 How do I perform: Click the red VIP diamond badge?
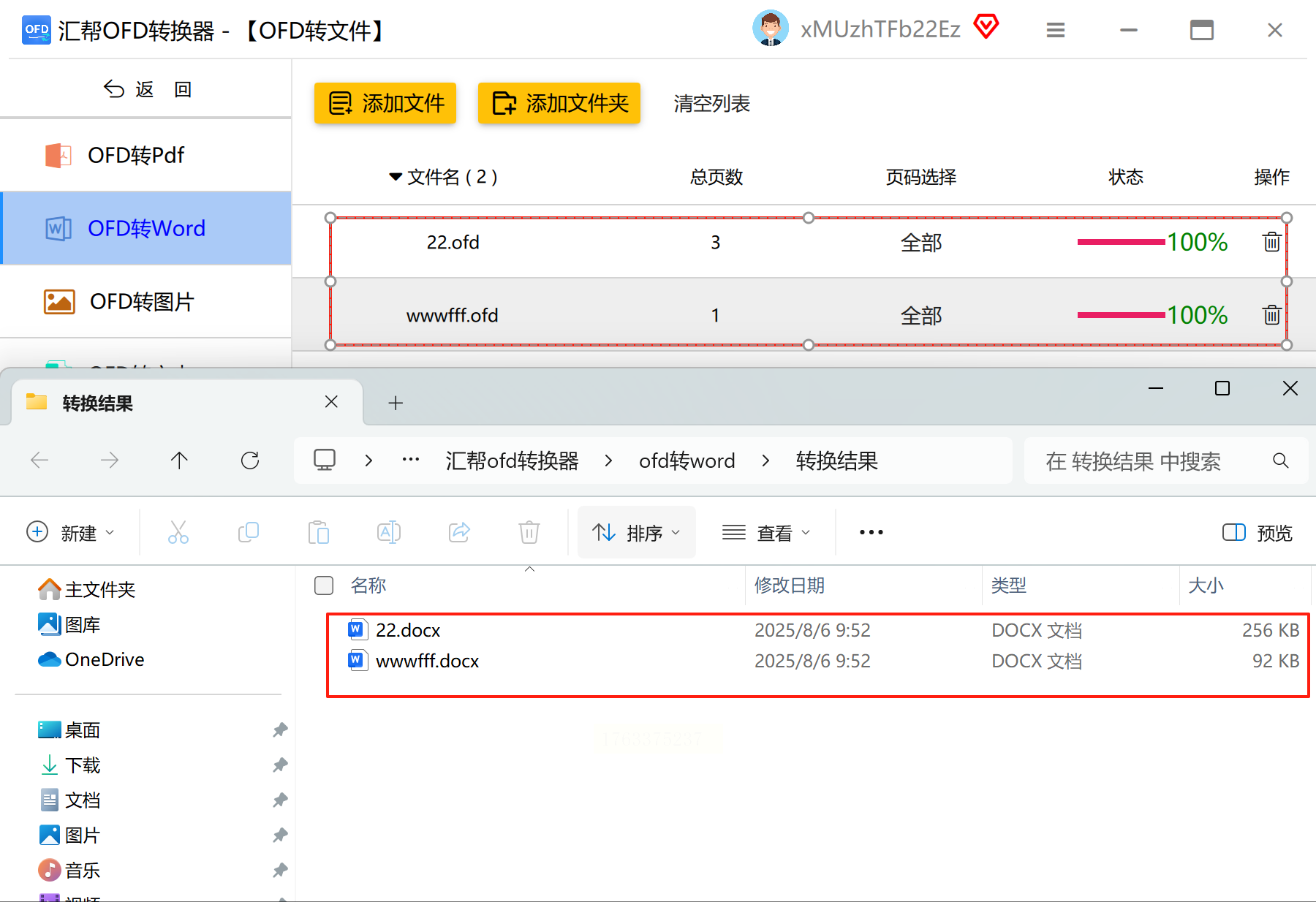tap(986, 26)
